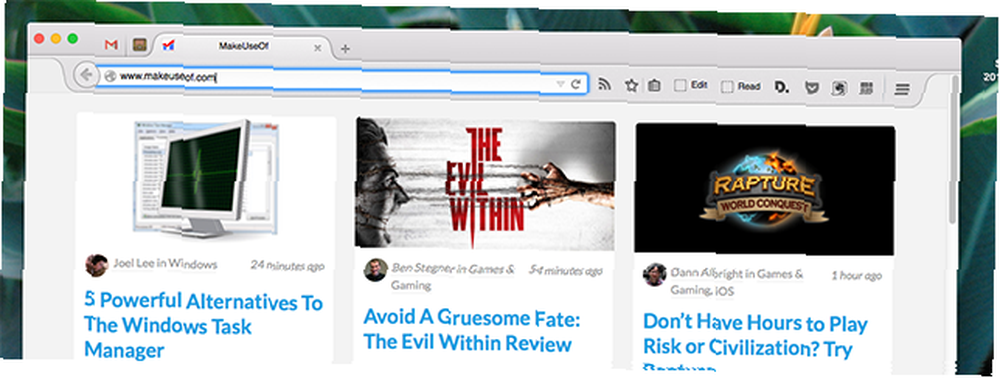Click the Read toolbar button

pos(741,87)
